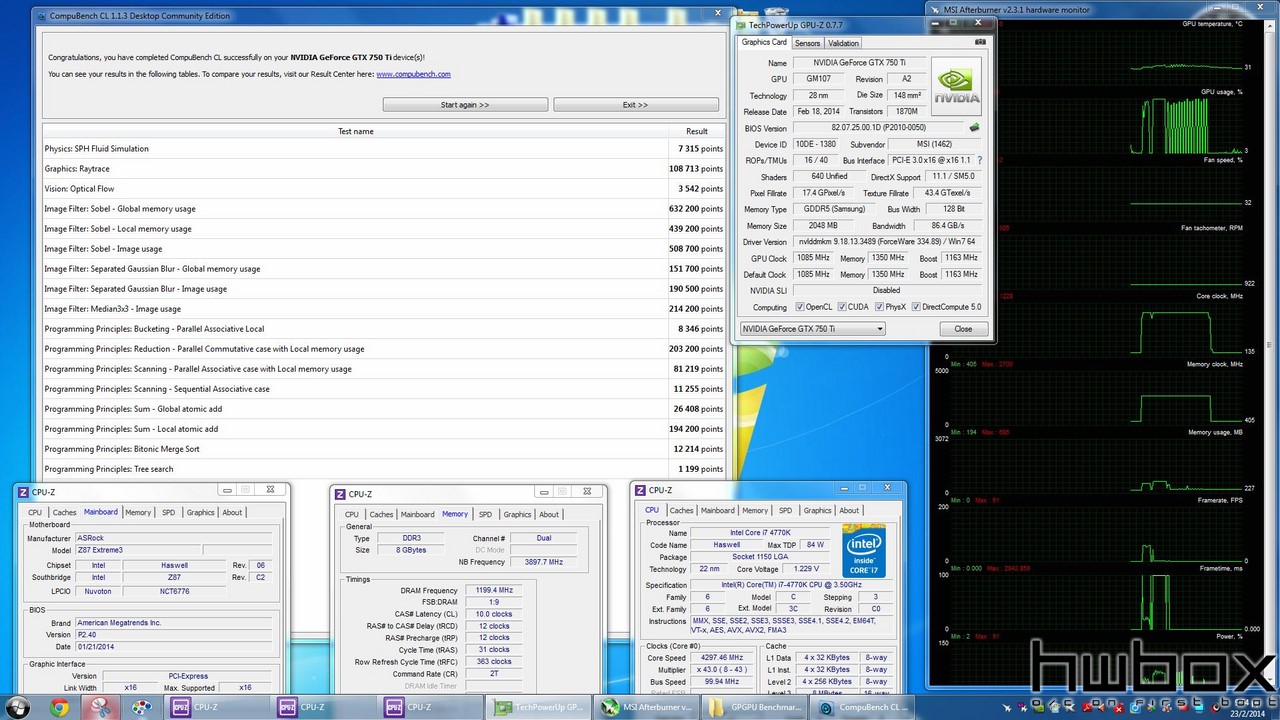Open Google Chrome from the taskbar

coord(59,708)
